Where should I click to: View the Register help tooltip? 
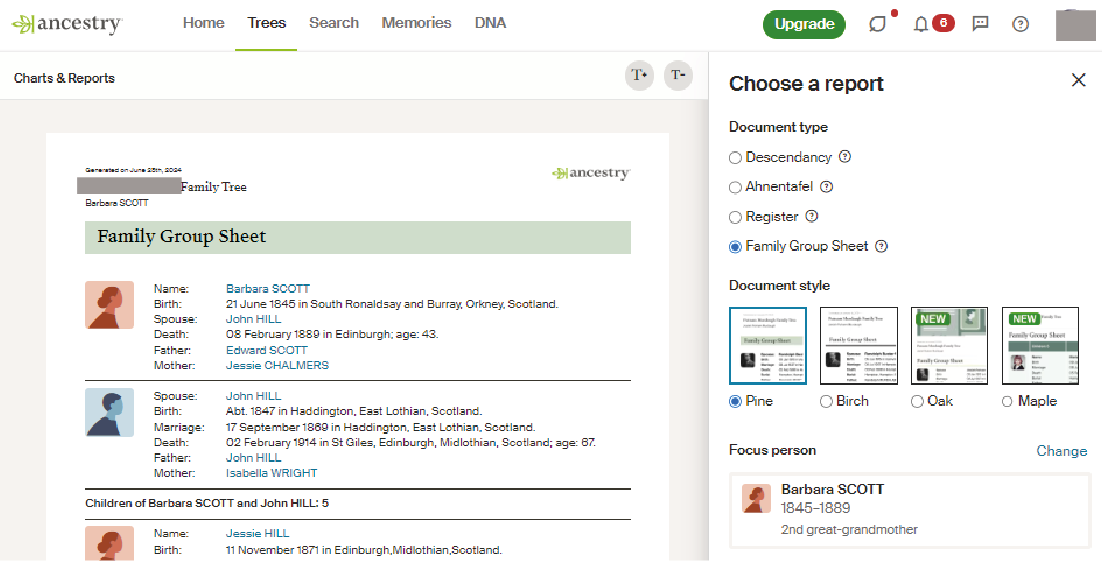(x=809, y=216)
